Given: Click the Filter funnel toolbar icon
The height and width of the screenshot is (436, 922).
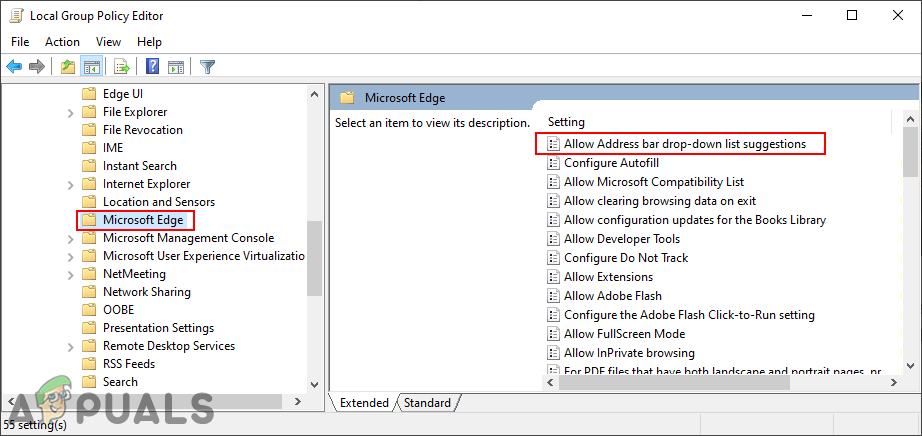Looking at the screenshot, I should click(207, 66).
